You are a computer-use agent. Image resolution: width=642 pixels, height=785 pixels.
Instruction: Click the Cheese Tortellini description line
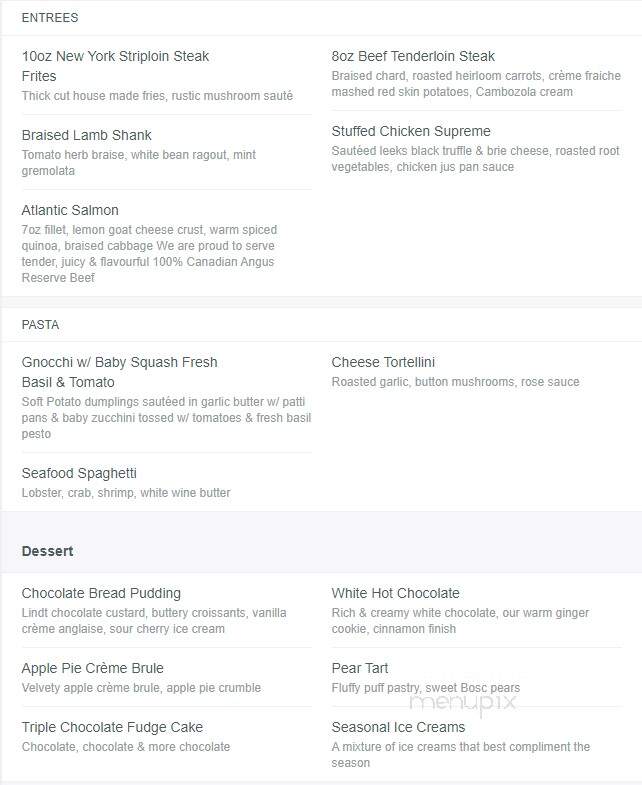455,382
